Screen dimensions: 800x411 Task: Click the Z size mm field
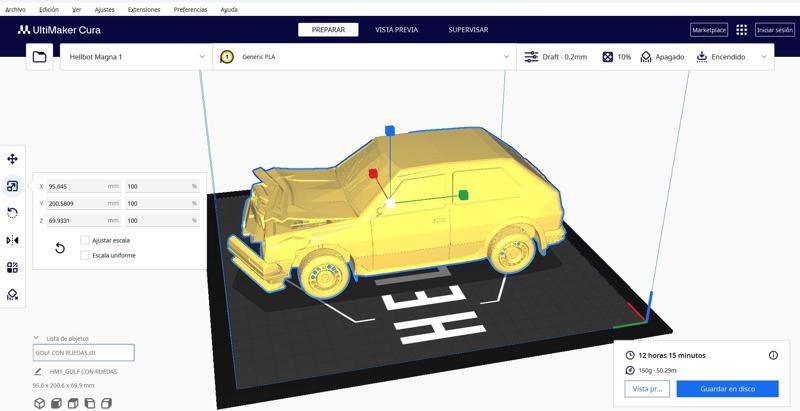(x=84, y=220)
